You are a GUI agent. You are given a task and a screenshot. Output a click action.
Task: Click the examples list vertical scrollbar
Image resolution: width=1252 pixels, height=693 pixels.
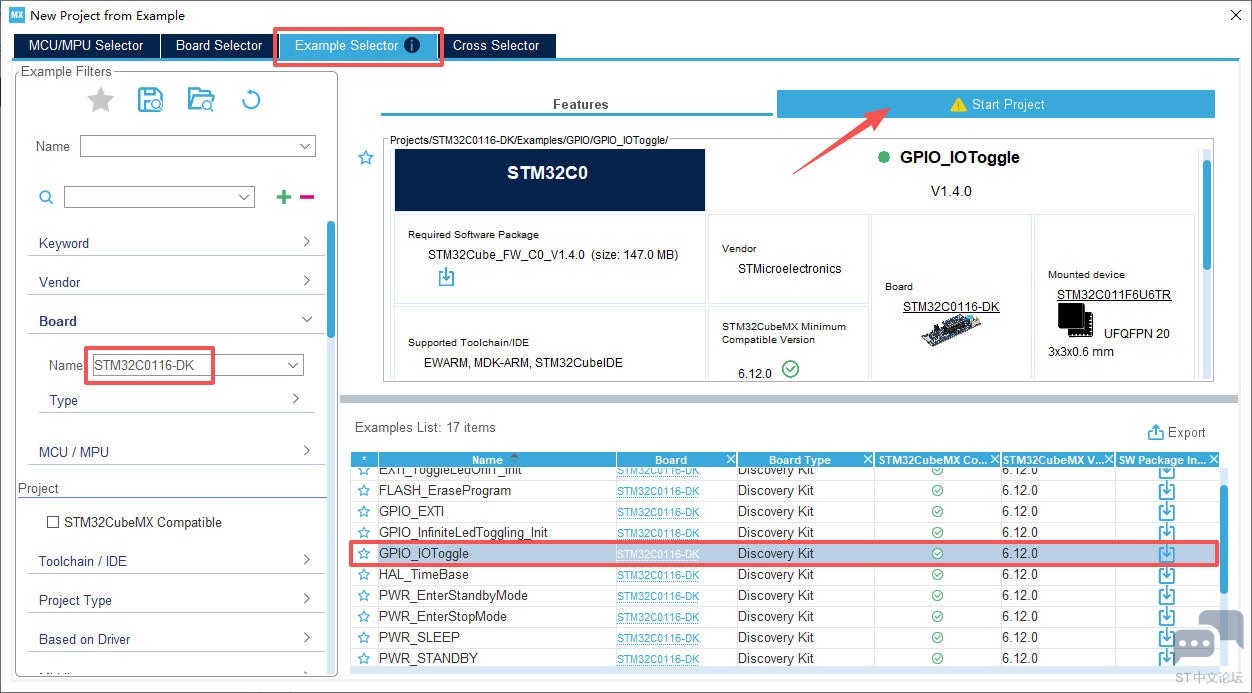pyautogui.click(x=1224, y=540)
